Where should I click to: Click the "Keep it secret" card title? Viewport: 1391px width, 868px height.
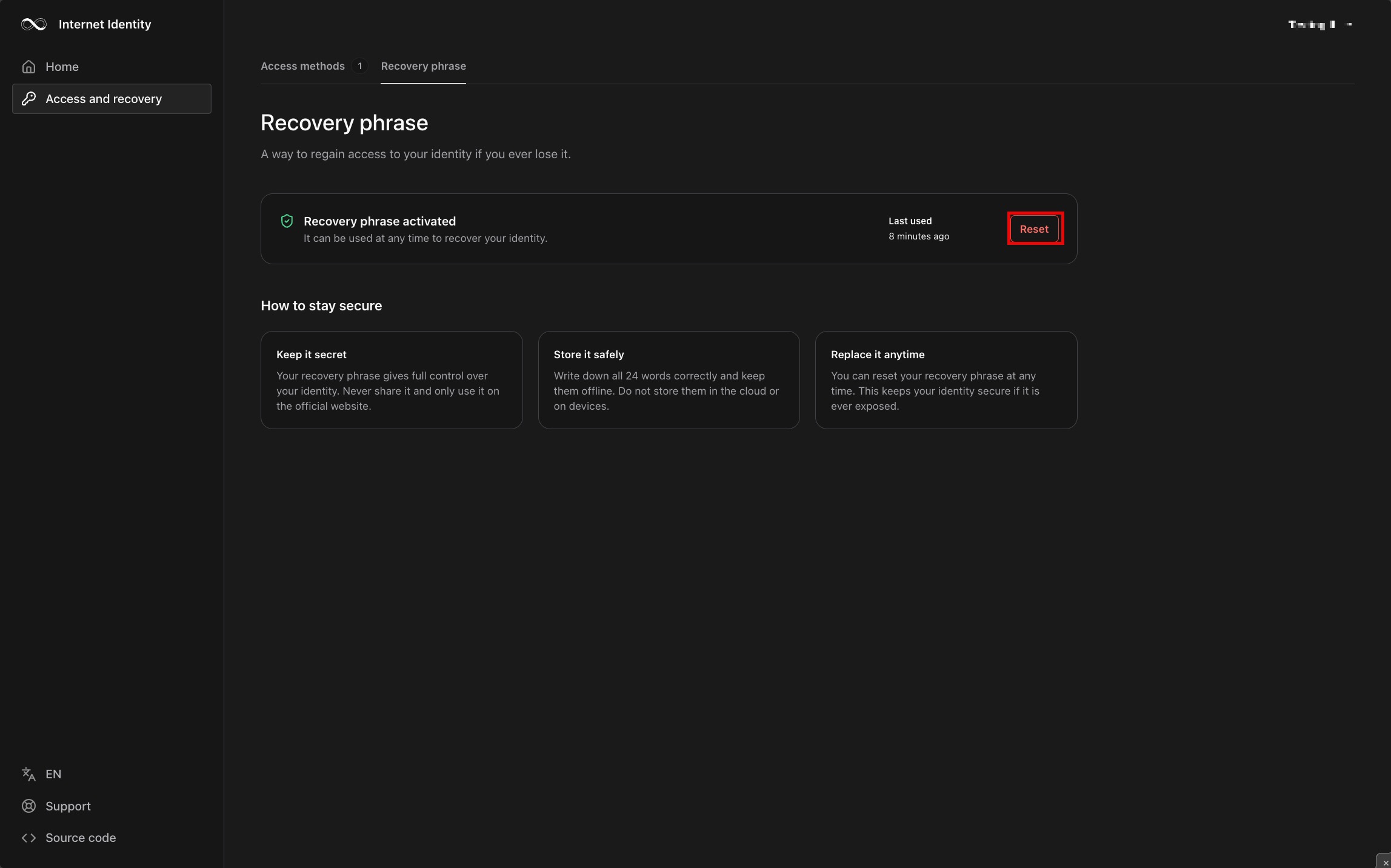point(312,355)
